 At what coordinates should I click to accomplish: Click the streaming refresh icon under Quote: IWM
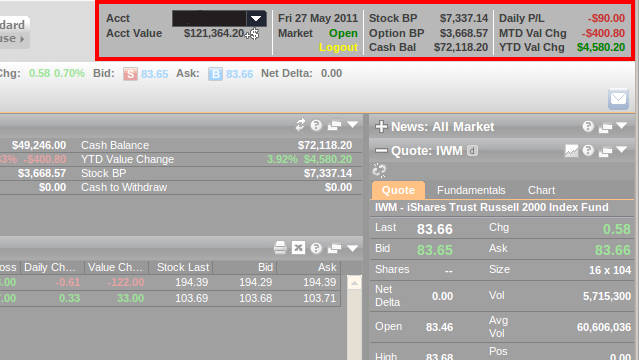(x=379, y=170)
